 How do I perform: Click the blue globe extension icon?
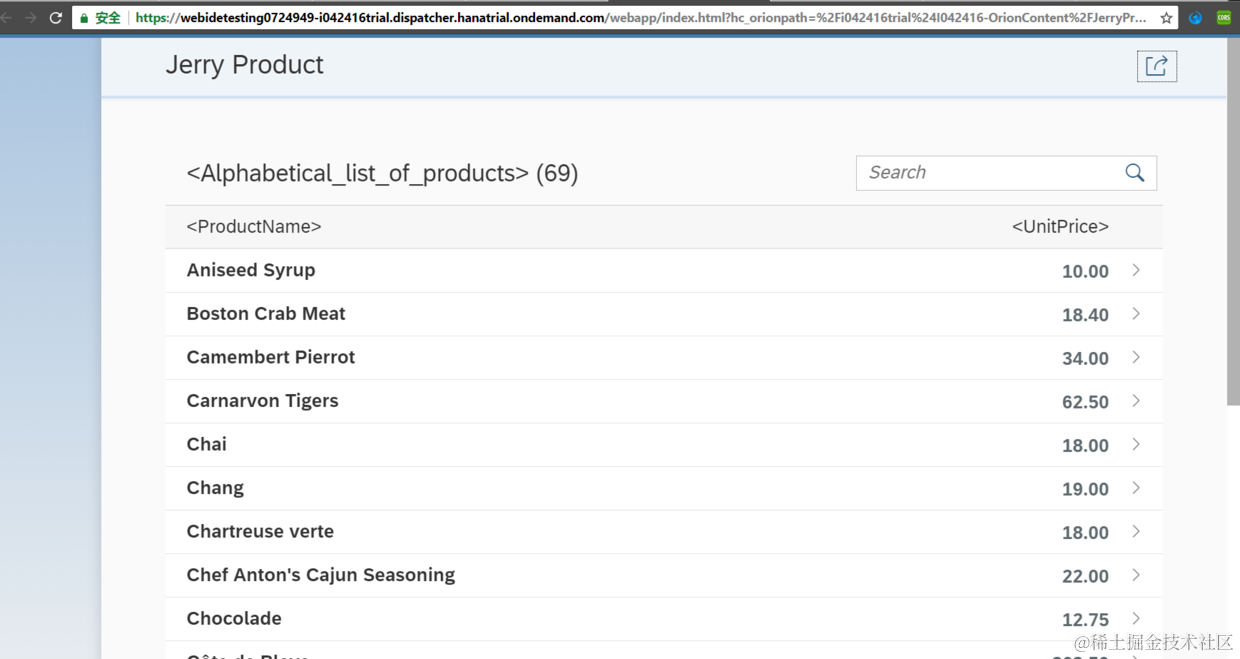(x=1195, y=18)
